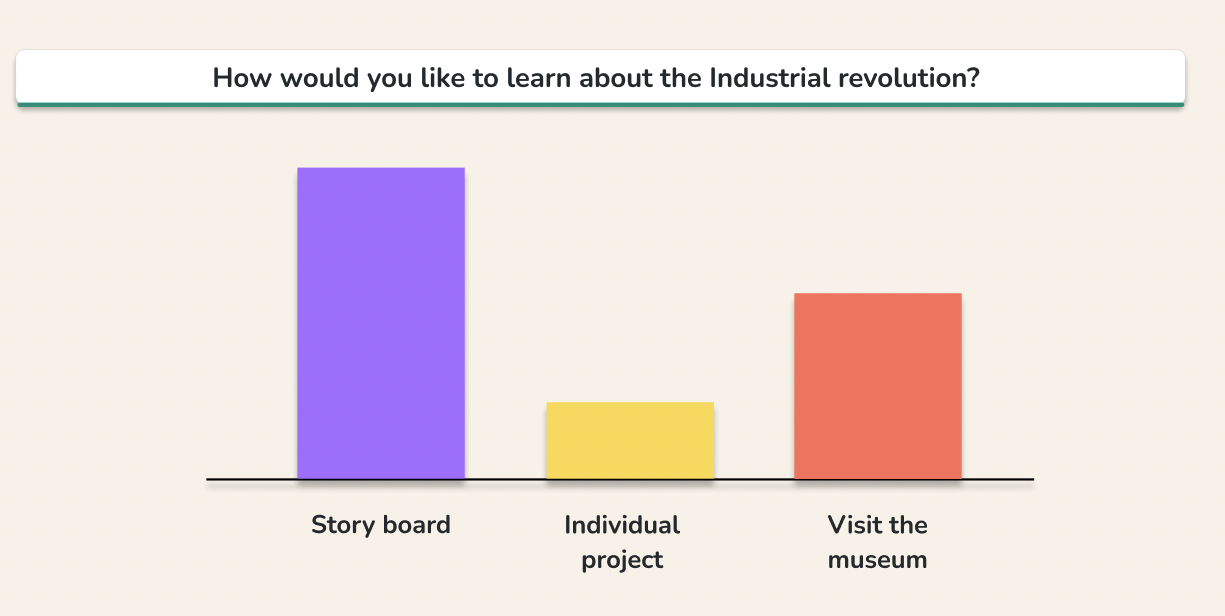Screen dimensions: 1225x616
Task: Click the top edge of yellow bar
Action: click(x=630, y=403)
